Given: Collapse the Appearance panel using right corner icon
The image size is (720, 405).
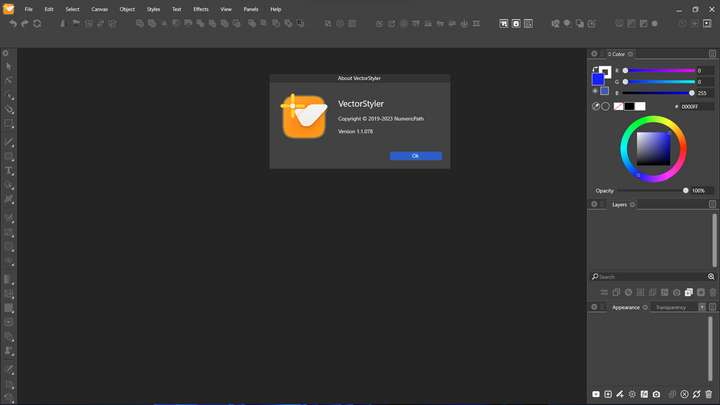Looking at the screenshot, I should (712, 307).
